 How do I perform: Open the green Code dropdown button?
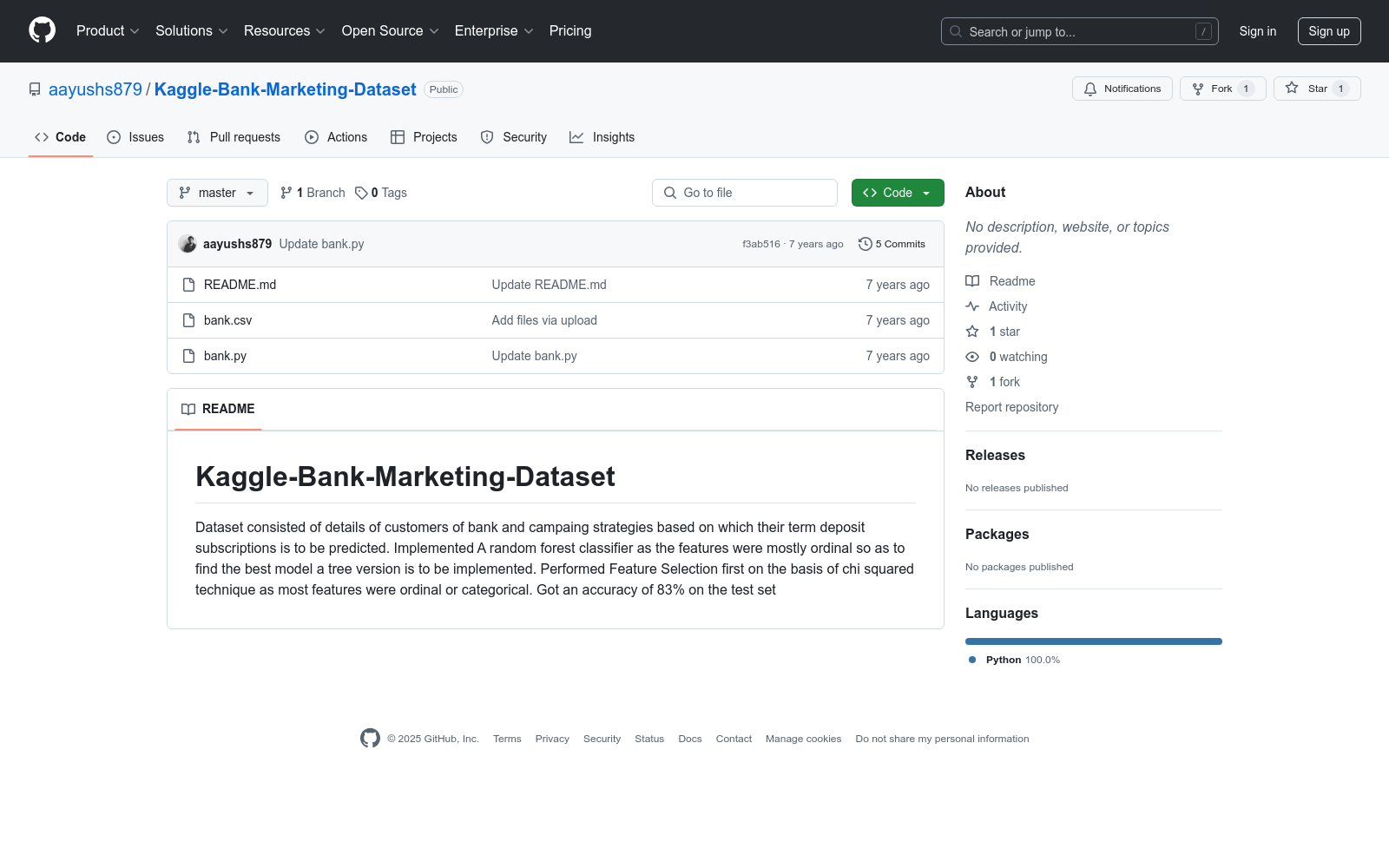[x=898, y=193]
